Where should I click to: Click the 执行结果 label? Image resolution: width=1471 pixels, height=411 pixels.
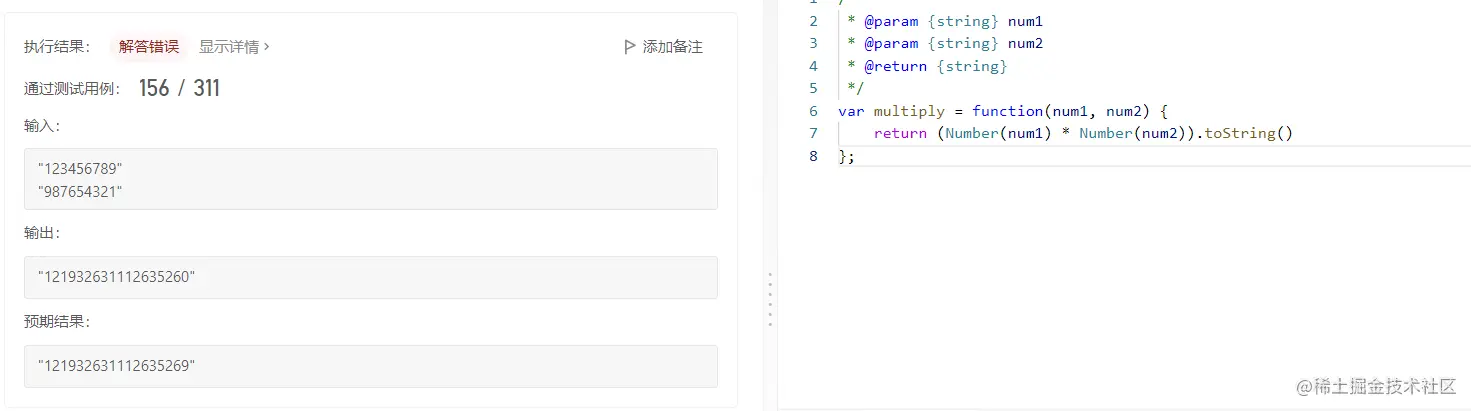(x=57, y=46)
